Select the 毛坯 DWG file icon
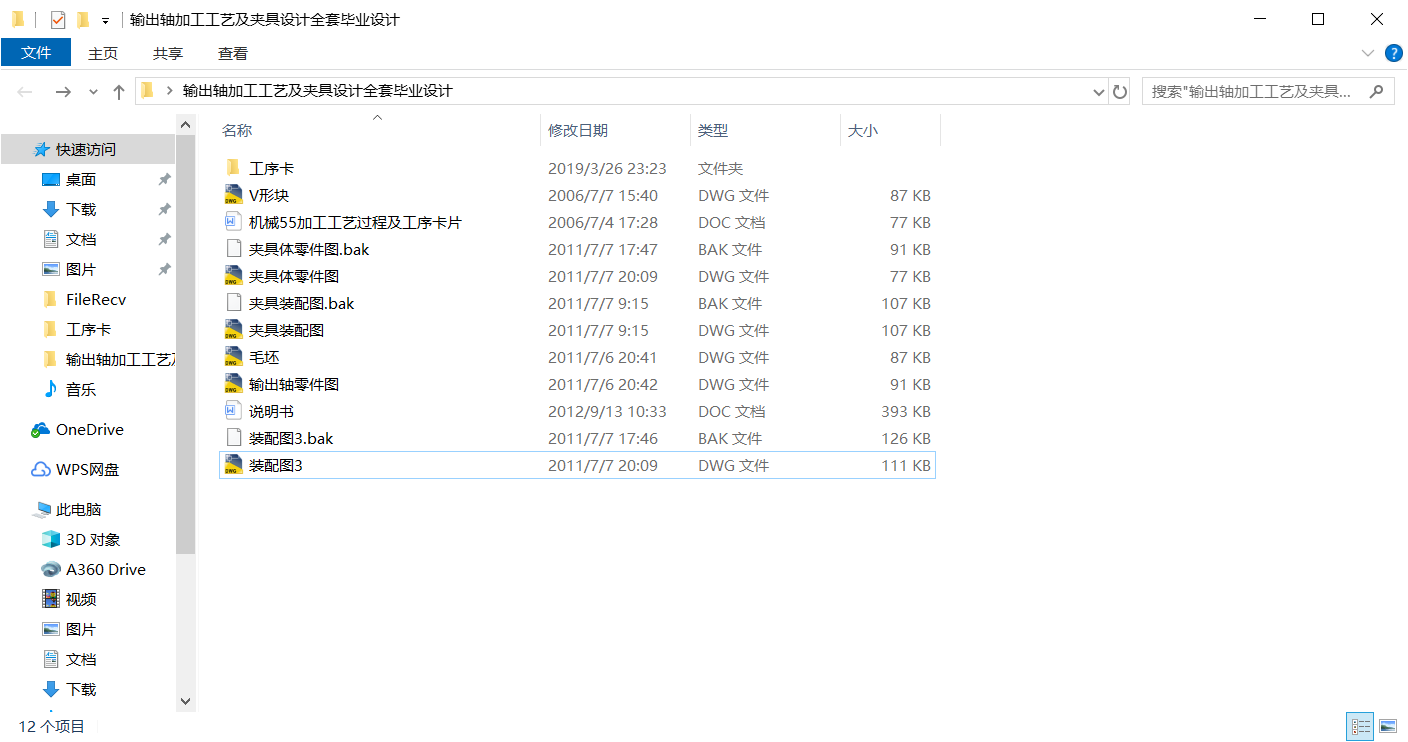 (x=233, y=357)
